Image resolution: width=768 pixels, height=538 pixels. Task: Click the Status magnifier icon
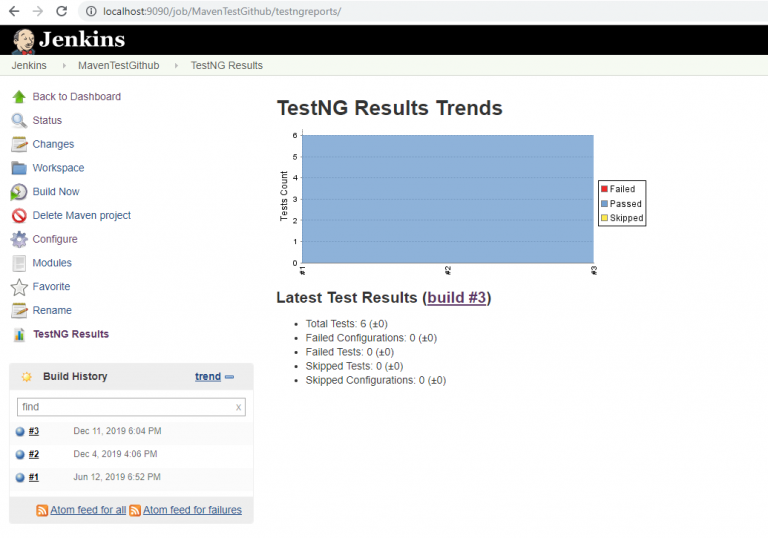point(19,121)
